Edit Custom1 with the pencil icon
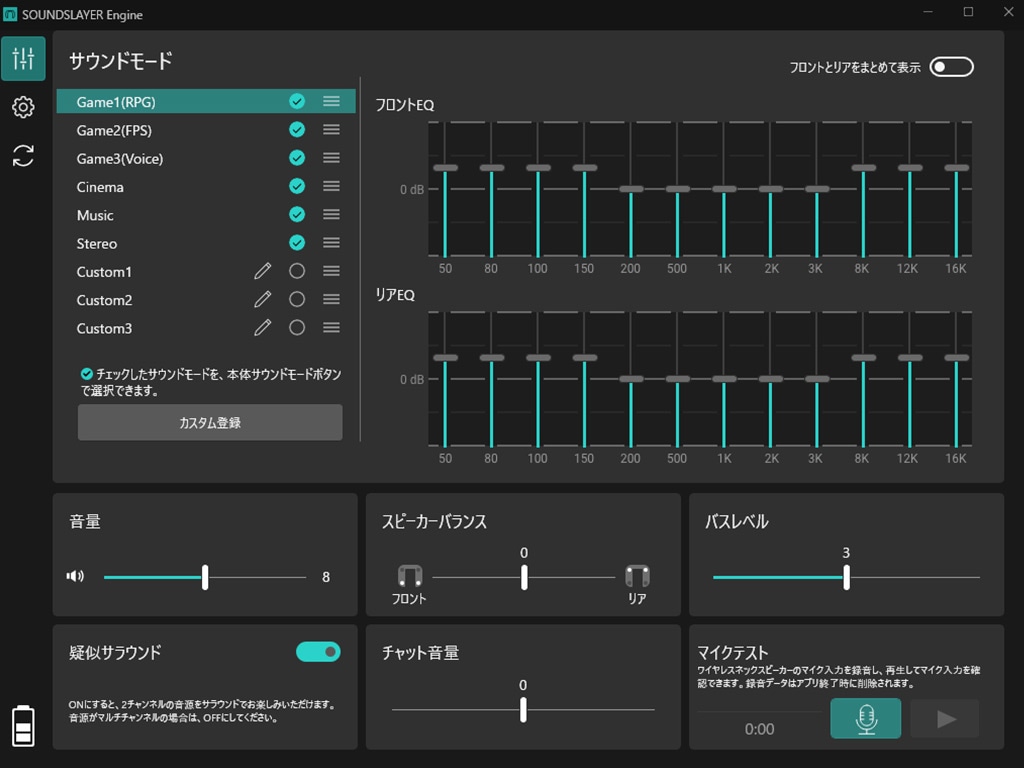 pyautogui.click(x=263, y=271)
